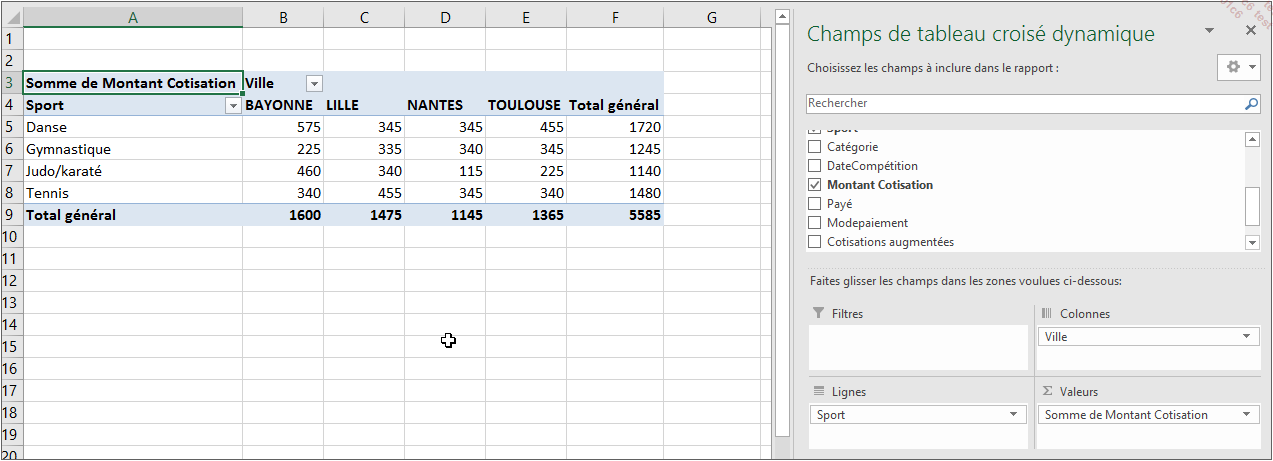
Task: Select column B header
Action: point(283,17)
